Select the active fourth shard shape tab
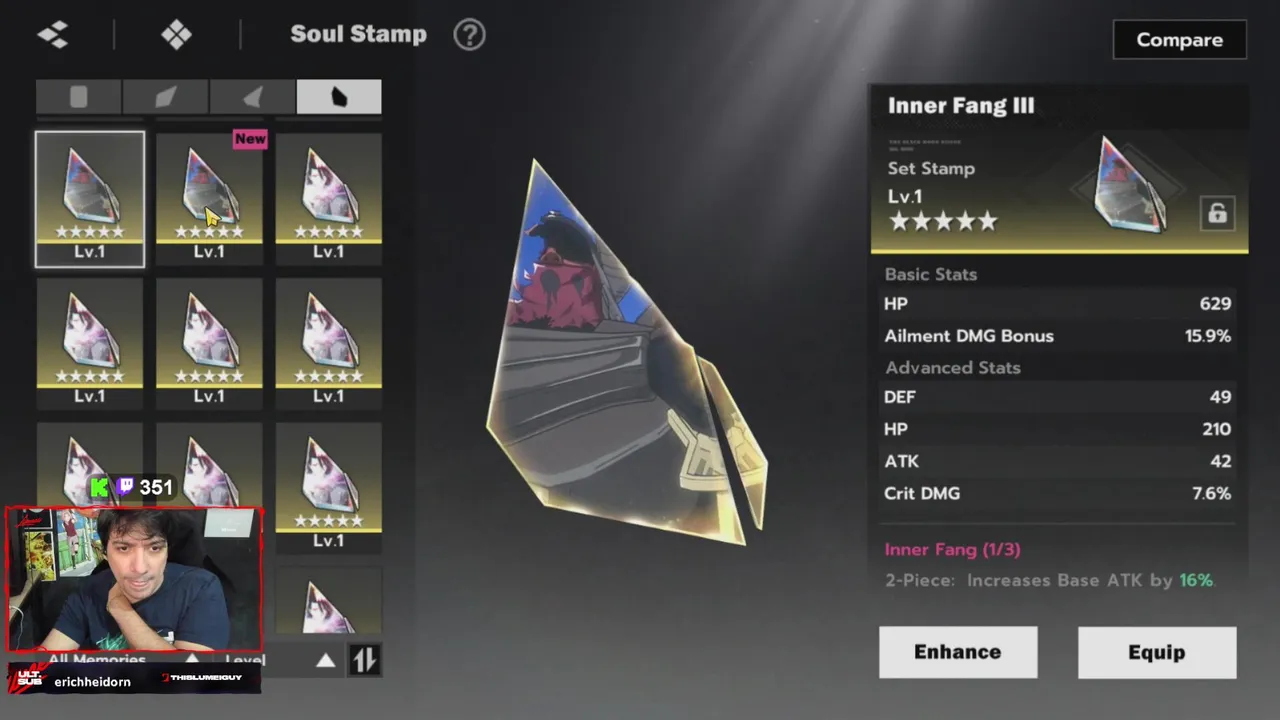 click(339, 97)
